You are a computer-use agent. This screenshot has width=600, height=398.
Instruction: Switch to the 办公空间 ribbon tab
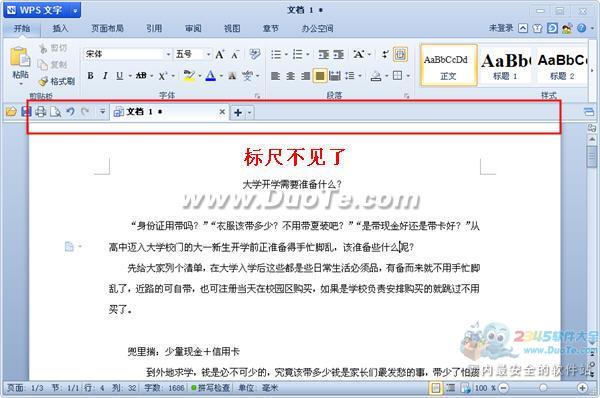point(317,28)
